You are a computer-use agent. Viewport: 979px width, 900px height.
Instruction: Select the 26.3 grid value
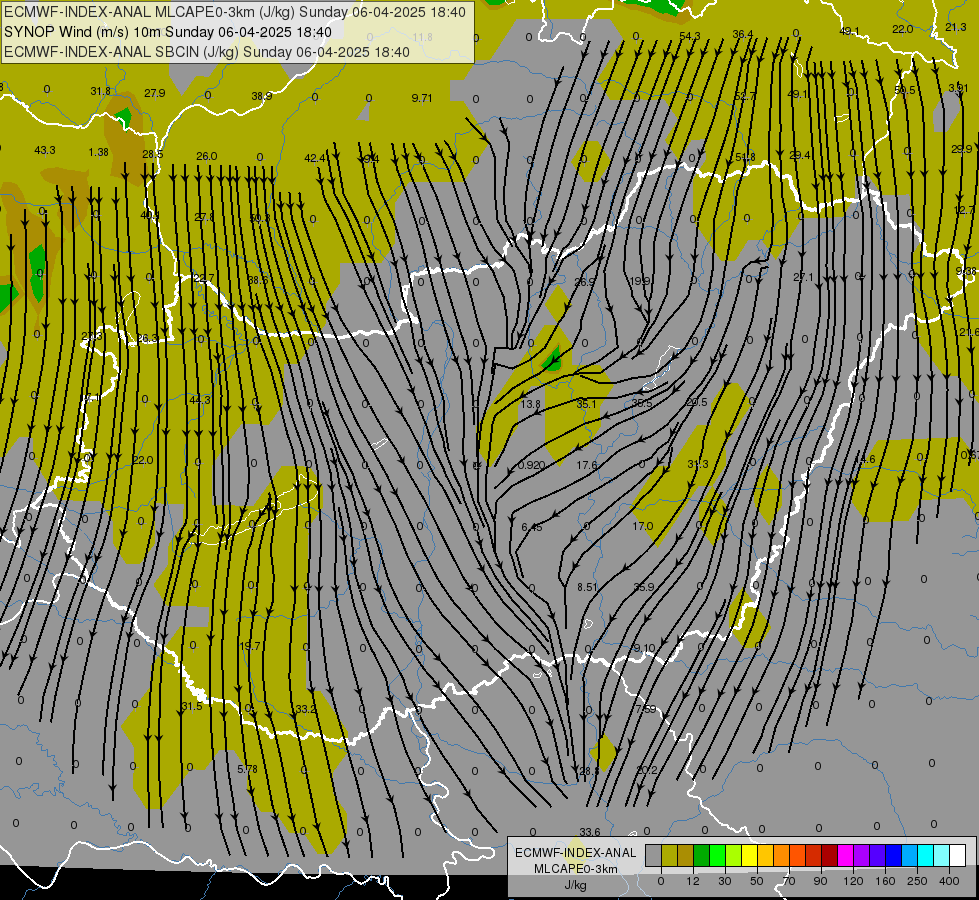[x=148, y=339]
